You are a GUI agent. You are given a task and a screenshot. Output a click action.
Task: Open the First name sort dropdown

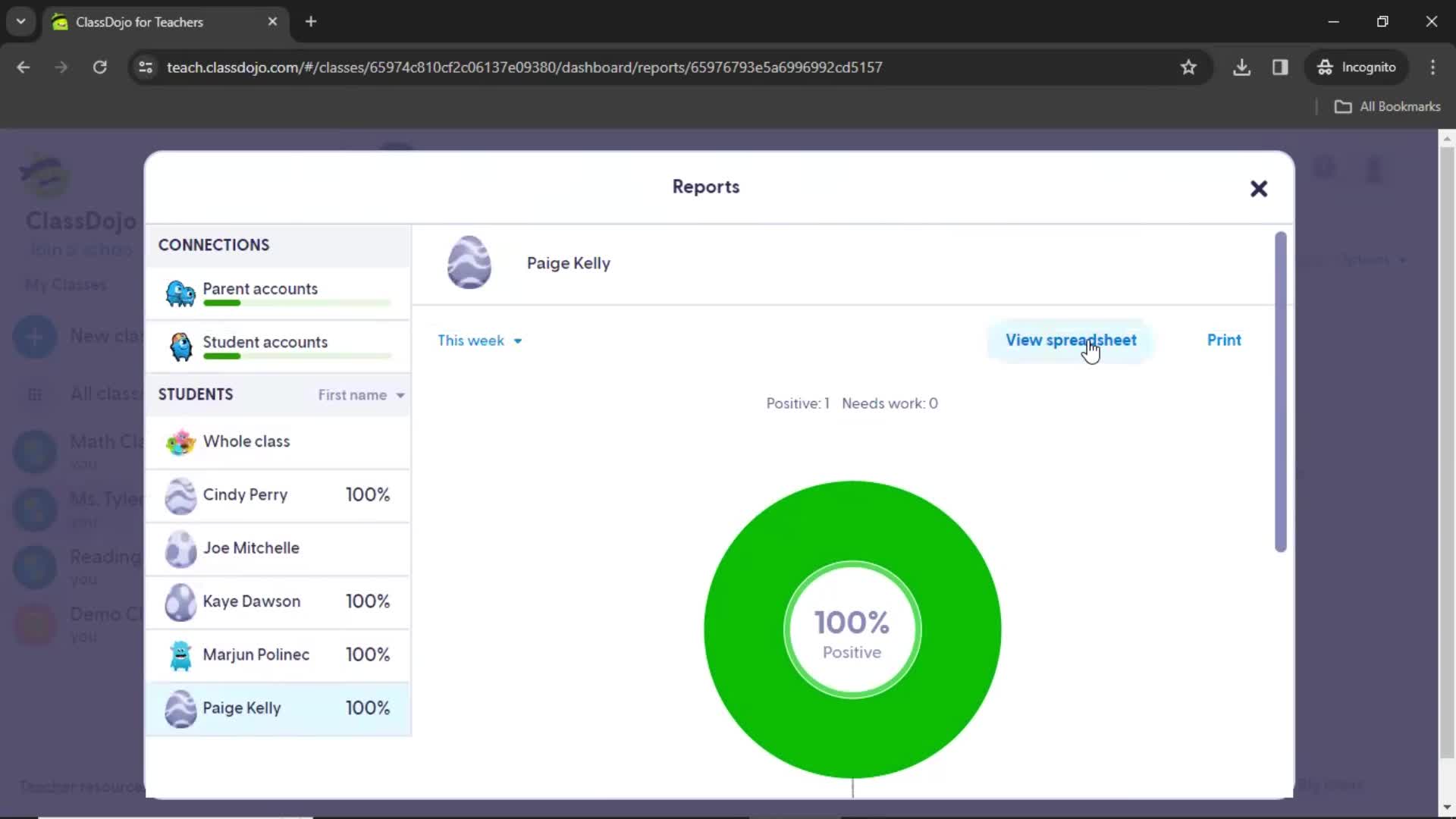point(361,395)
